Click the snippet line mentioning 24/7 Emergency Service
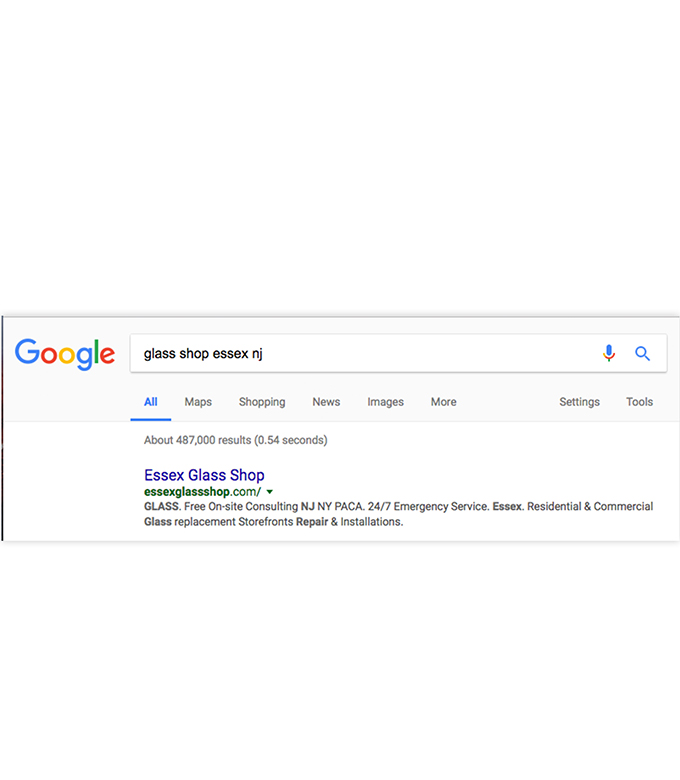 click(398, 506)
